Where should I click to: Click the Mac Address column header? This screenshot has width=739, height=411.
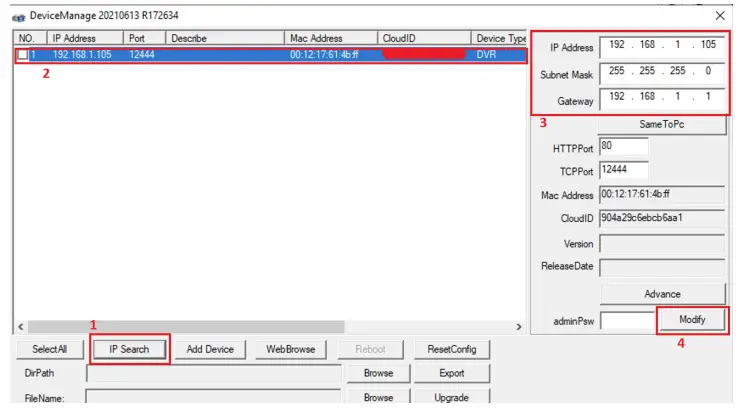331,38
